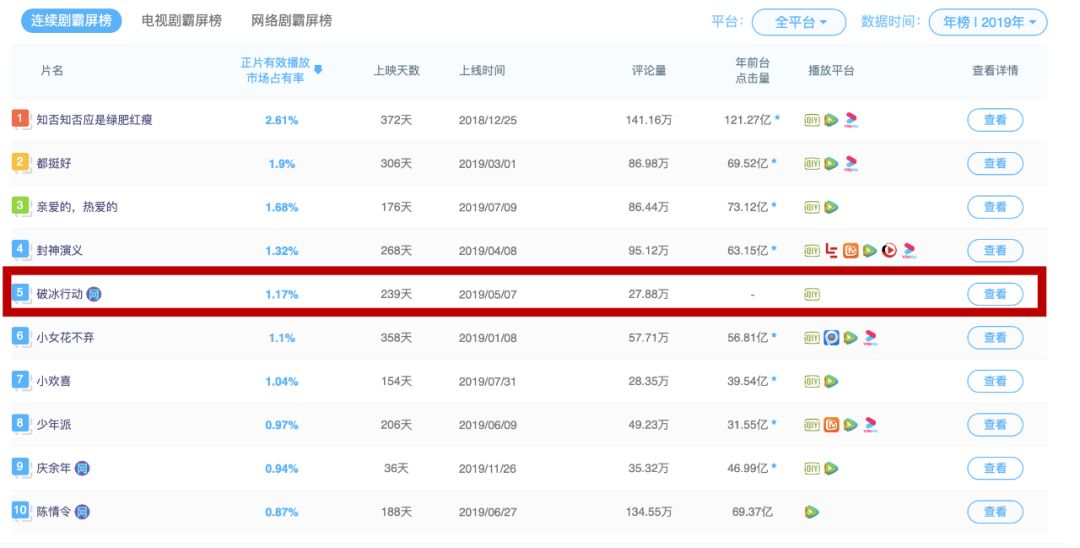The width and height of the screenshot is (1080, 548).
Task: Click the rank 1 badge for 知否知否应是绿肥红瘦
Action: 20,119
